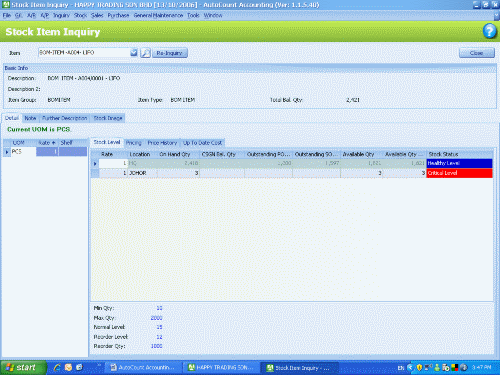Click the blue help question mark icon

tap(489, 31)
